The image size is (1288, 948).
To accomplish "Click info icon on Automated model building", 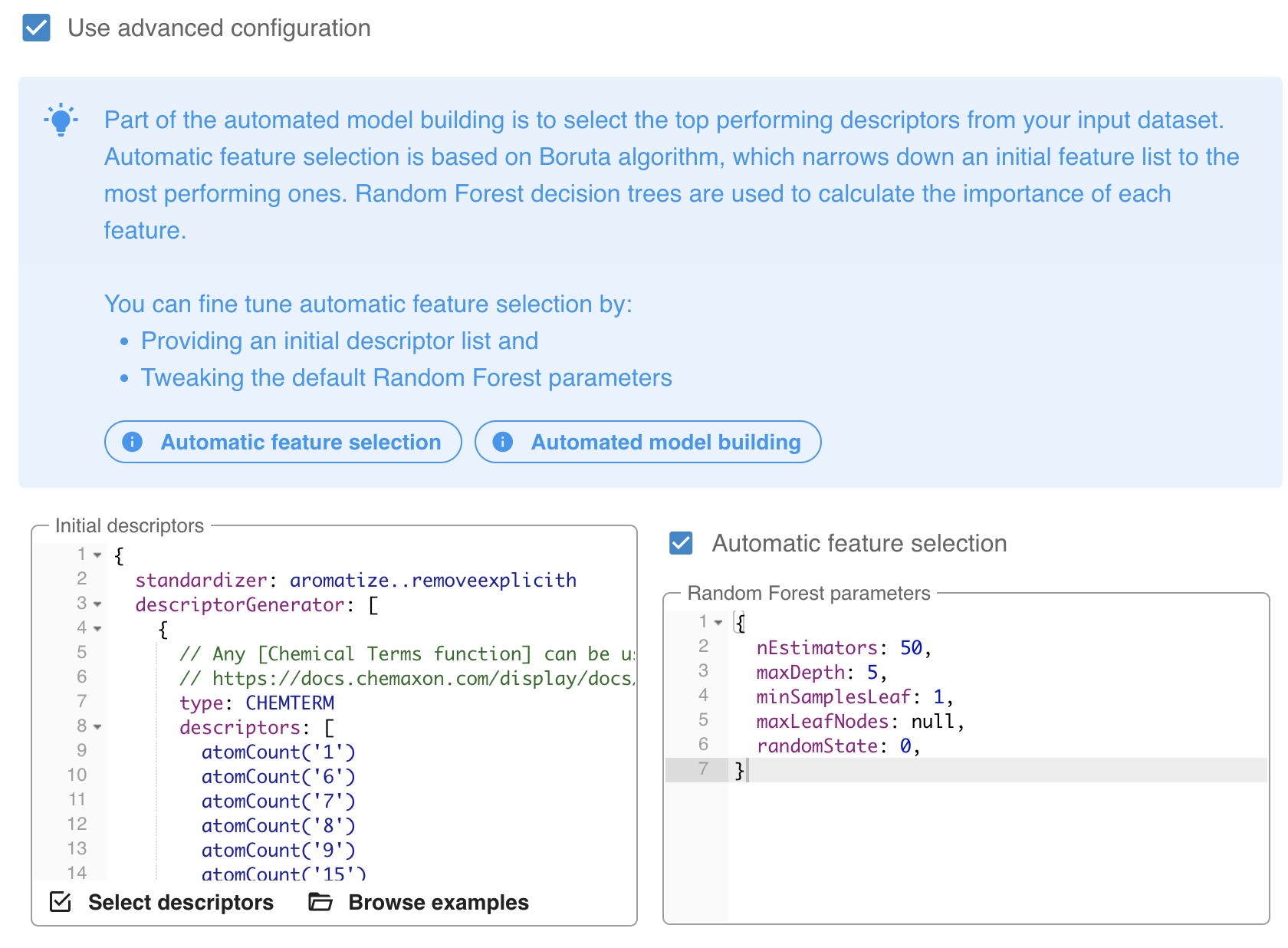I will (503, 442).
